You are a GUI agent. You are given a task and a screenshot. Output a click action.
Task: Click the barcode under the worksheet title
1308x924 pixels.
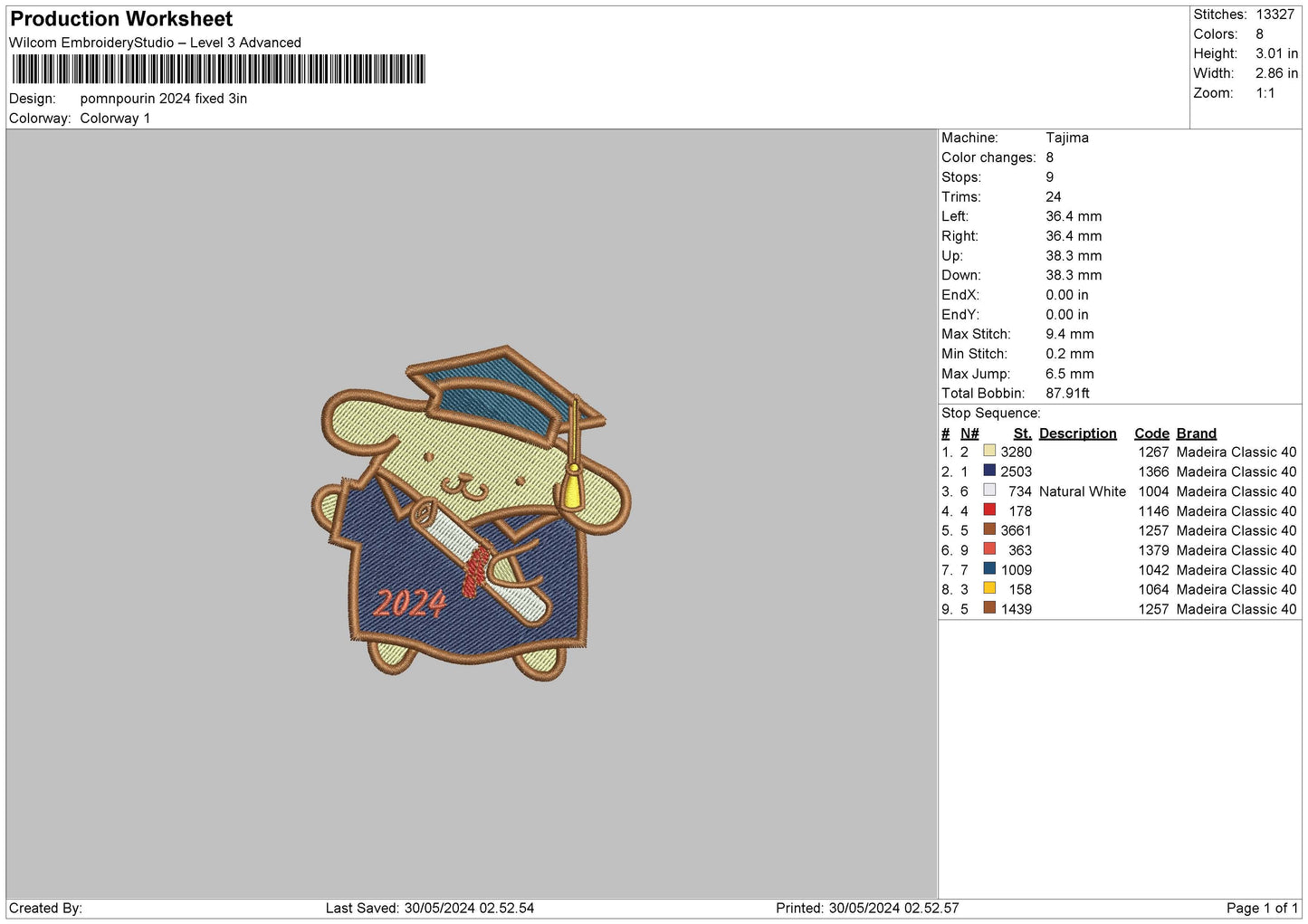(218, 69)
